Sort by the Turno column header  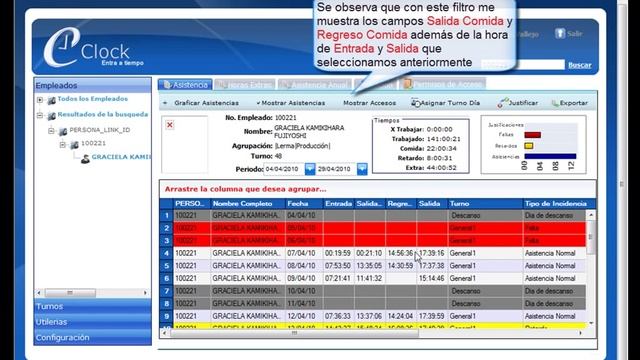pos(485,204)
